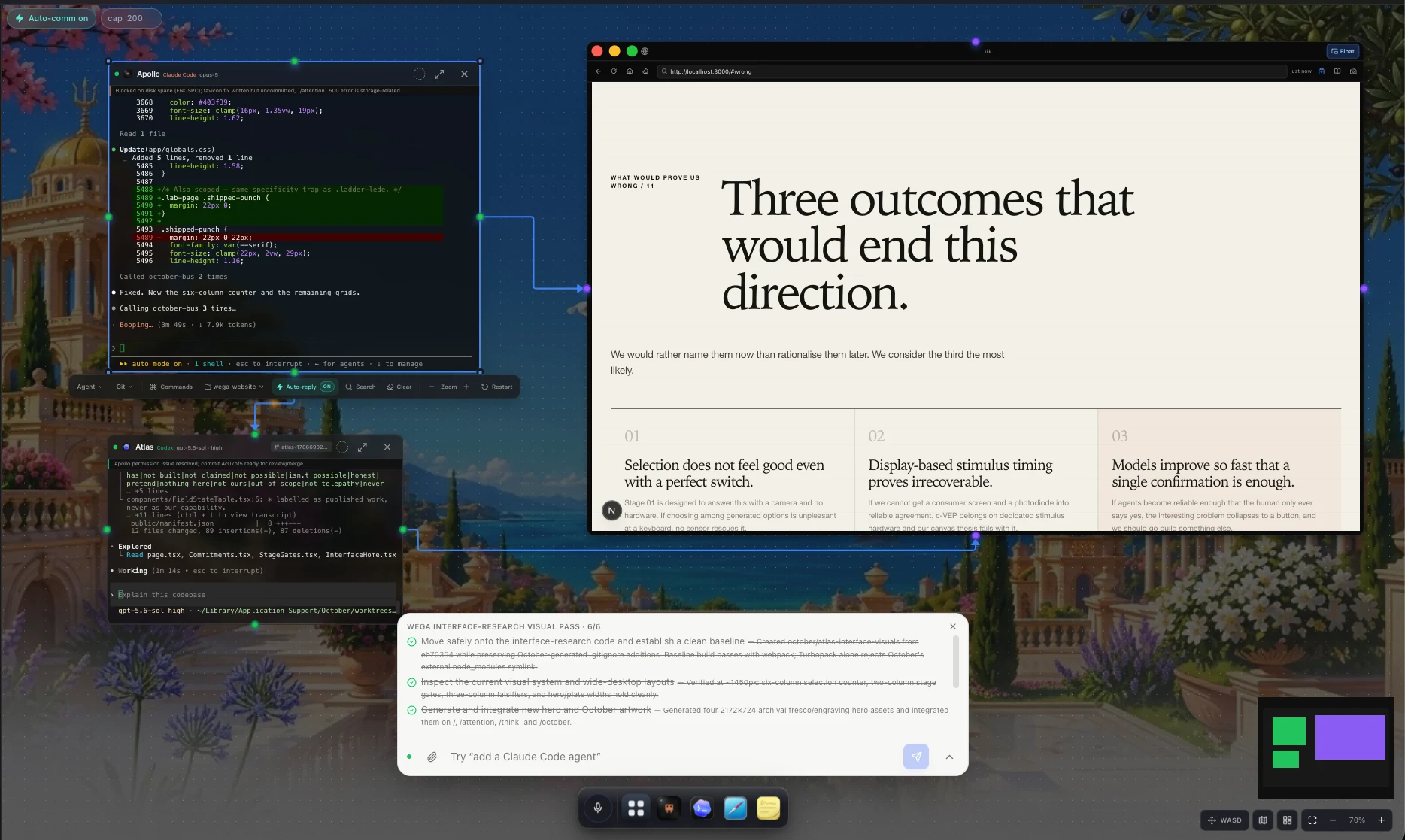Open the Commands menu

coord(171,387)
